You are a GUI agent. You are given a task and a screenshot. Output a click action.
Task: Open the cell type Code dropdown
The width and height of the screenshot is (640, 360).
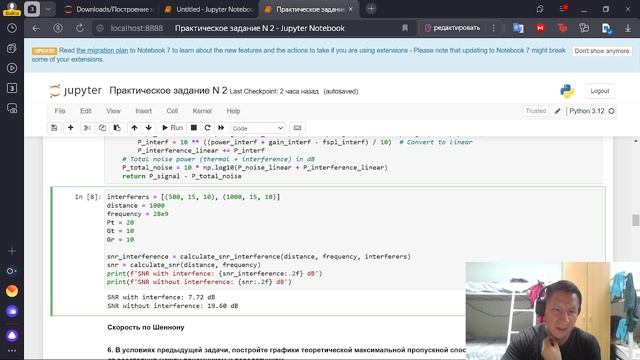(x=258, y=128)
